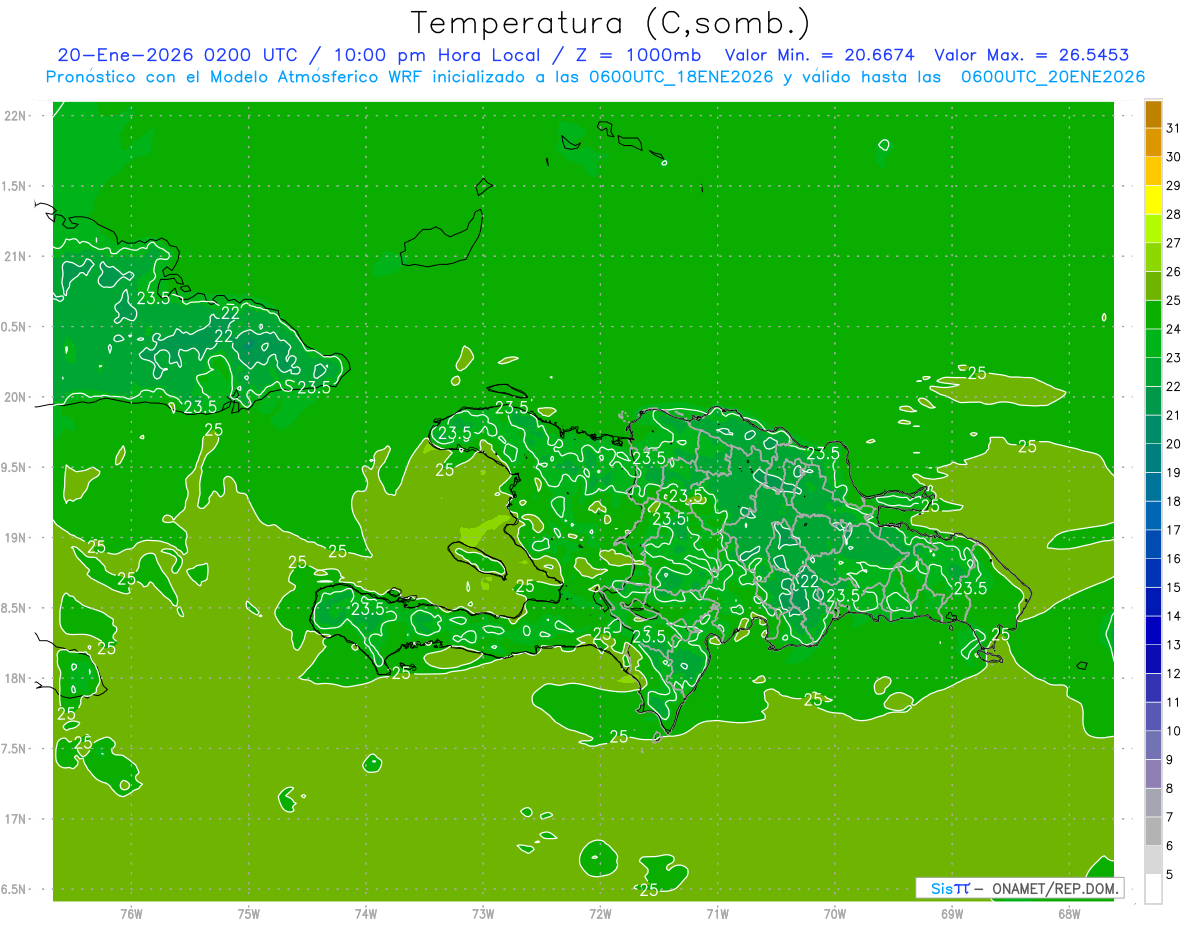Click the '21N' latitude axis label
1200x927 pixels.
tap(17, 256)
